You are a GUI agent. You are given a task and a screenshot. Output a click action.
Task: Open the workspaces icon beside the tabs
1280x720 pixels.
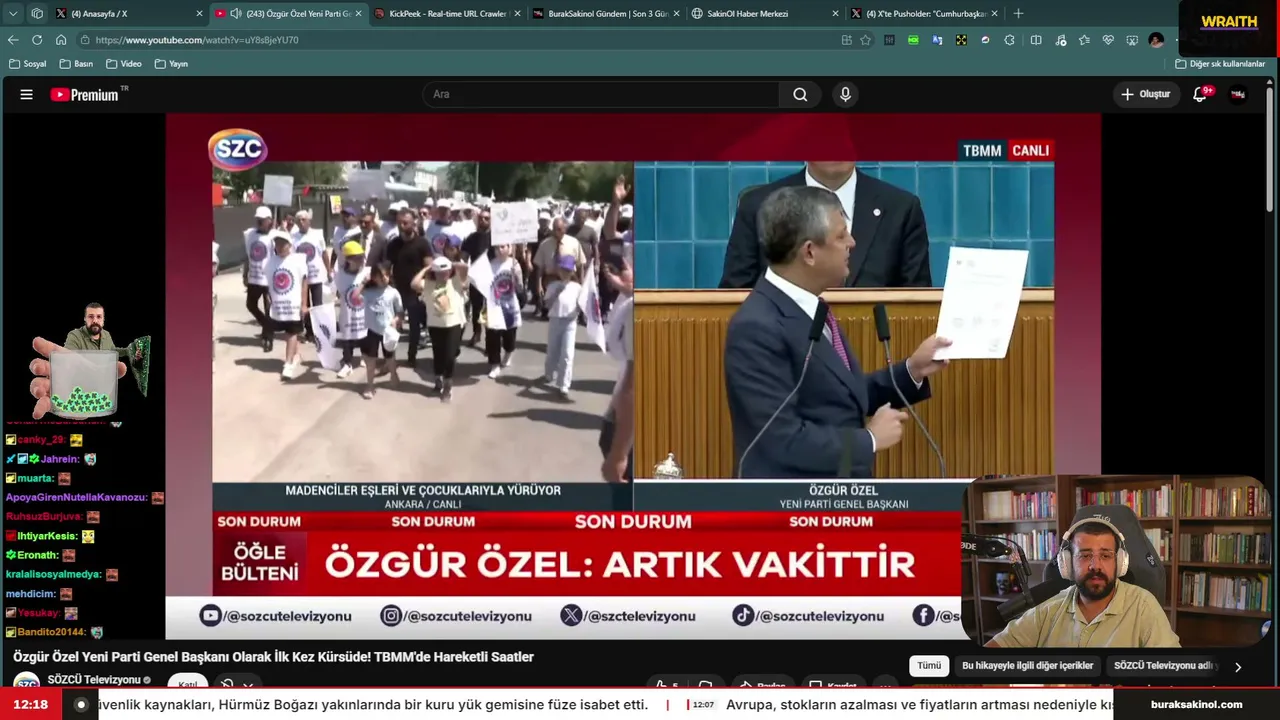37,14
